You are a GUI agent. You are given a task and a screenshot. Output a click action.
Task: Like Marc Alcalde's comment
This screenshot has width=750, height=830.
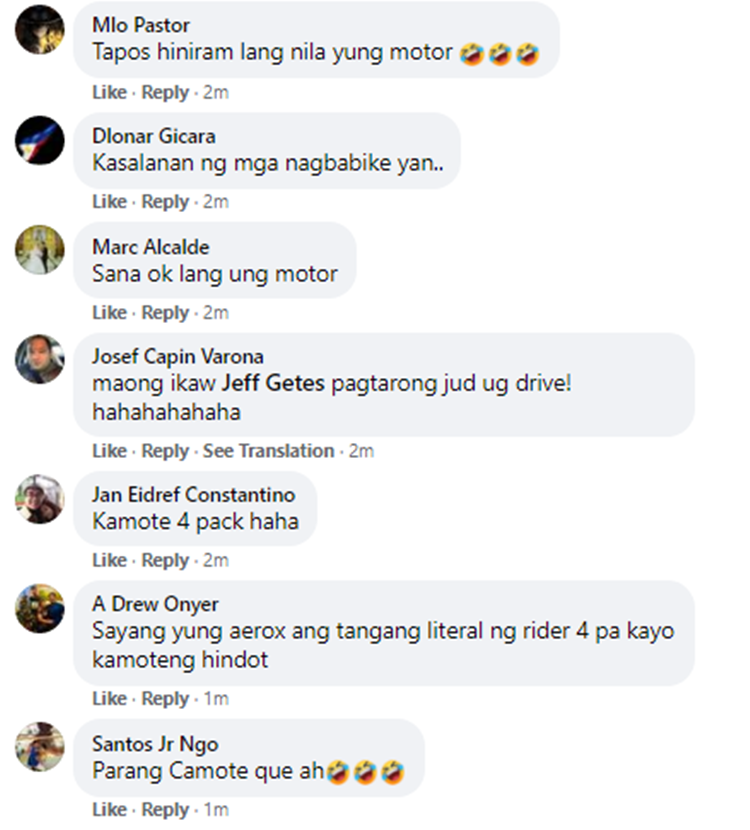coord(110,312)
